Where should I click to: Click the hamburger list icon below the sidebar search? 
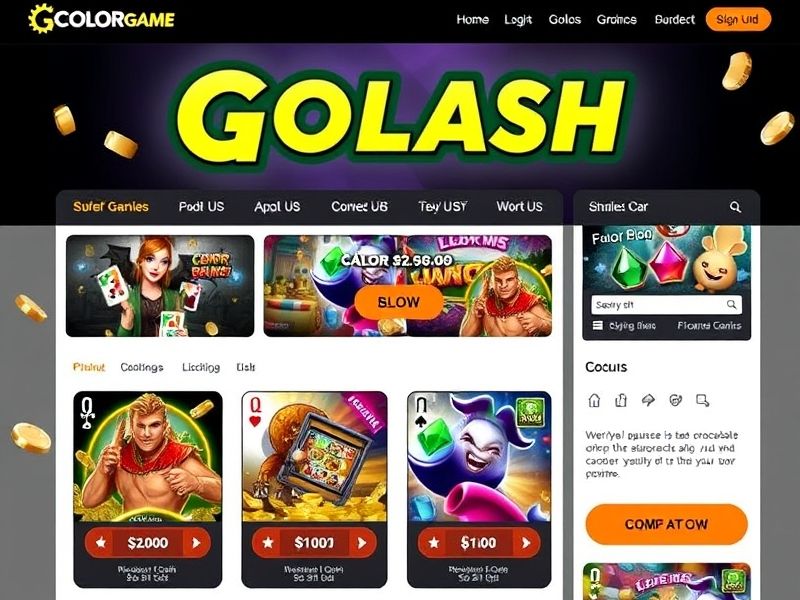[597, 326]
